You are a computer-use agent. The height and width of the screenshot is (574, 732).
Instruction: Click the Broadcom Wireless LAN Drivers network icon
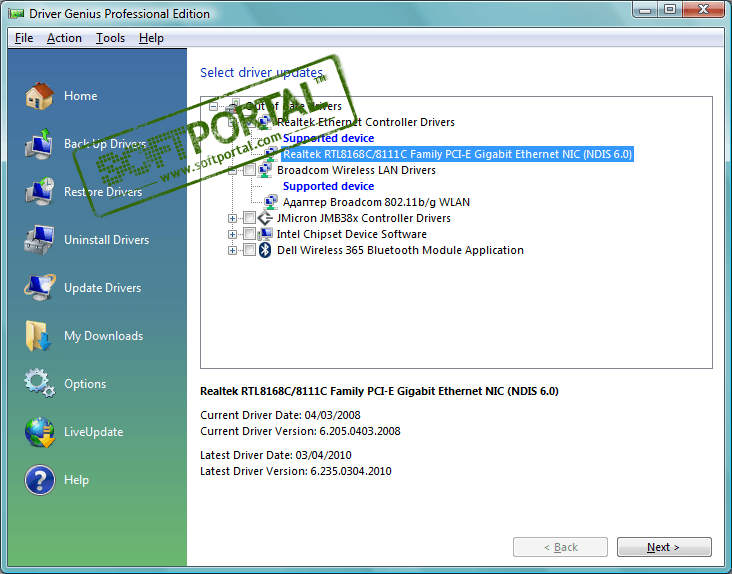pos(265,170)
